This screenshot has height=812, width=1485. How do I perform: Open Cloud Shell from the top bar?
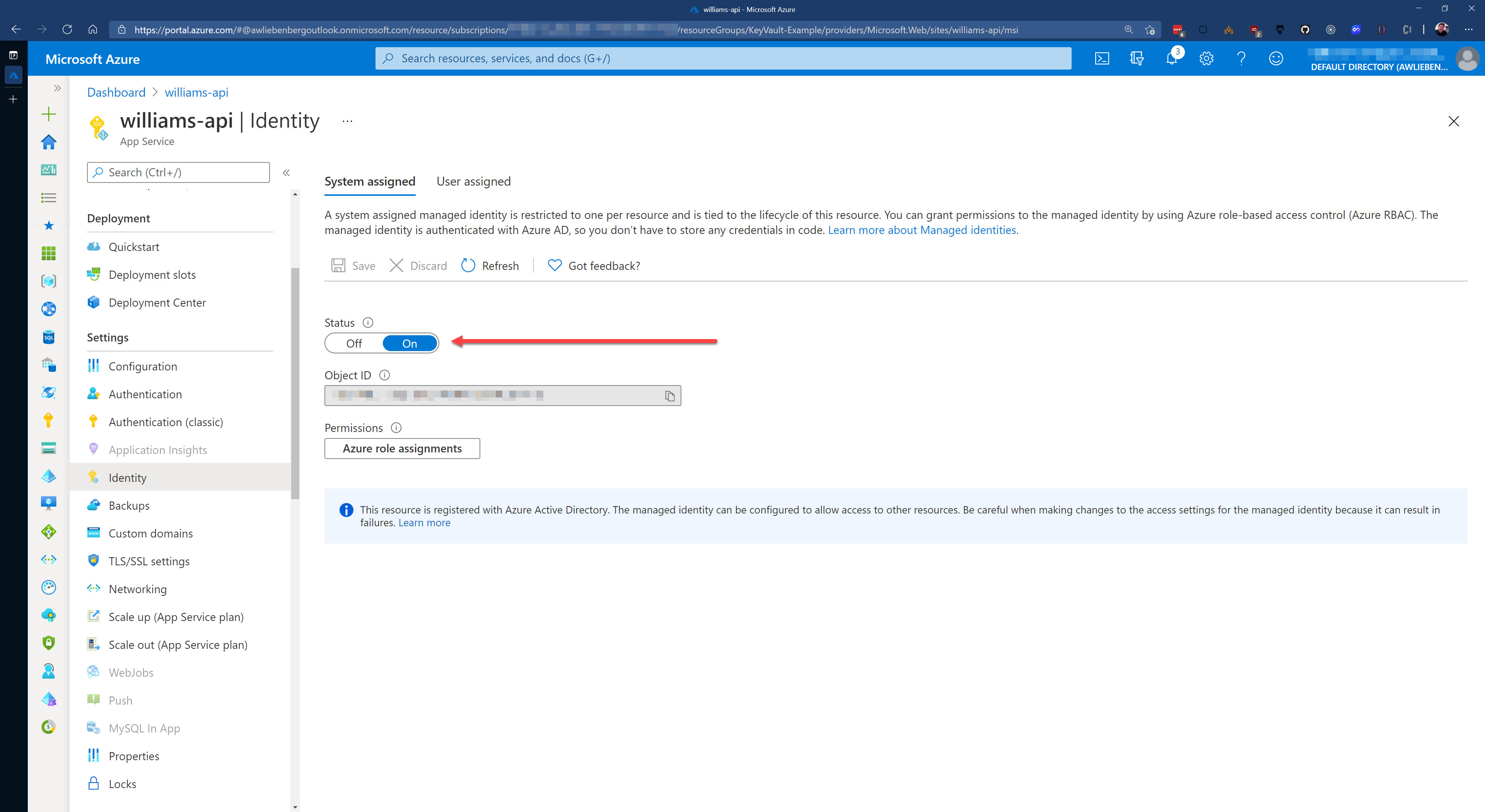point(1102,59)
